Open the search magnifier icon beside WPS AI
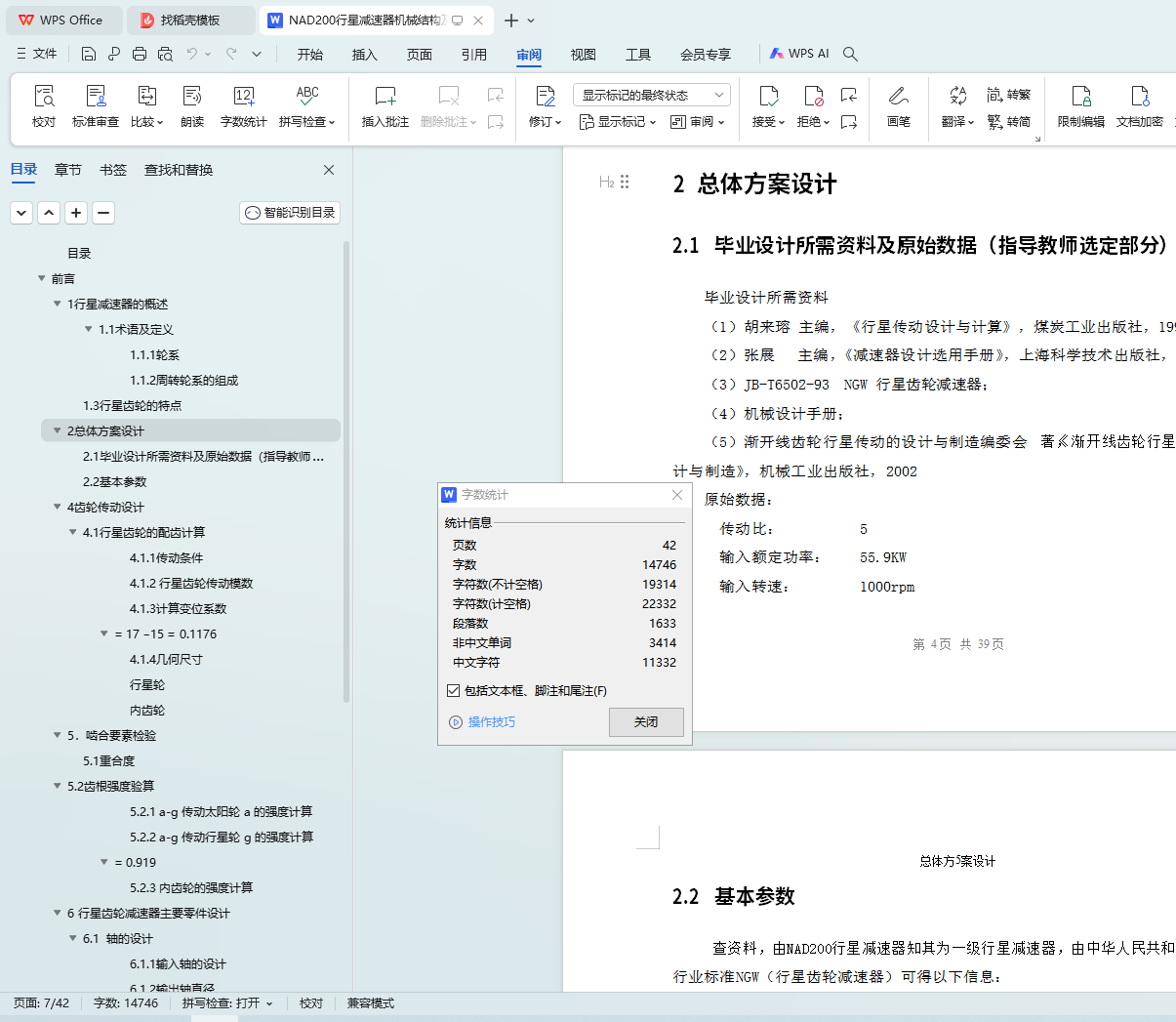Image resolution: width=1176 pixels, height=1022 pixels. pos(850,54)
